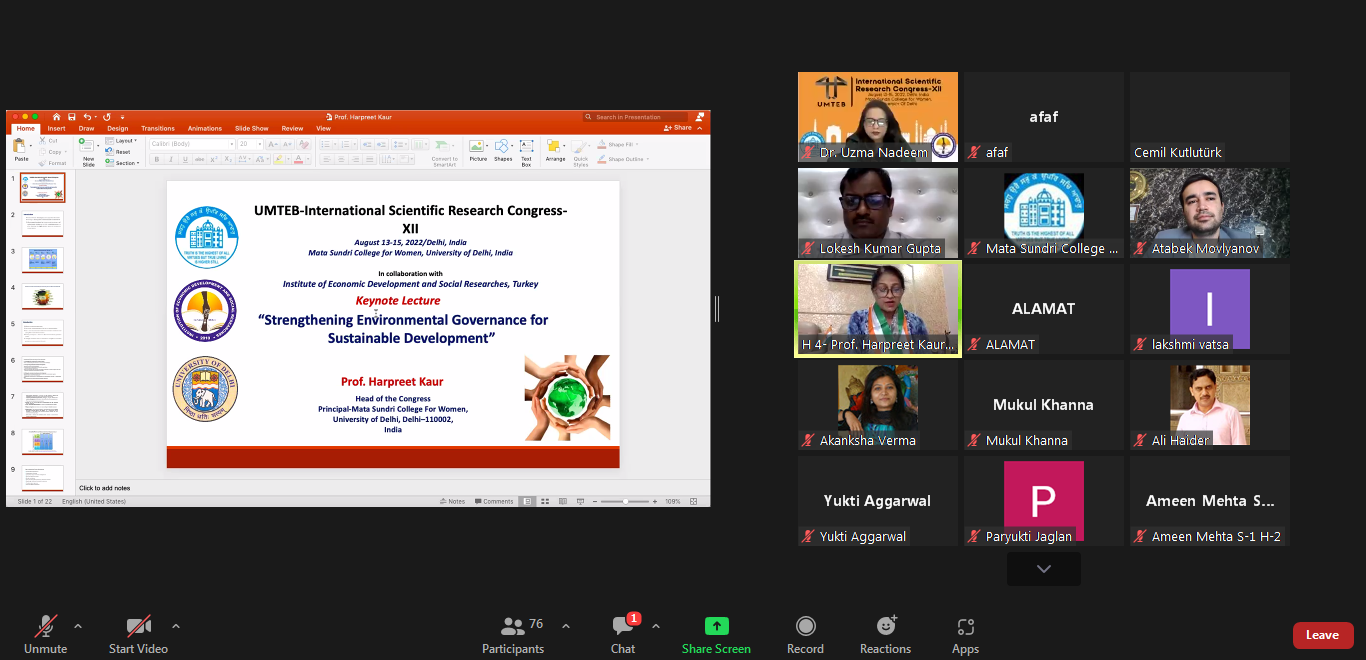Leave the Zoom meeting
This screenshot has width=1366, height=660.
pyautogui.click(x=1323, y=635)
